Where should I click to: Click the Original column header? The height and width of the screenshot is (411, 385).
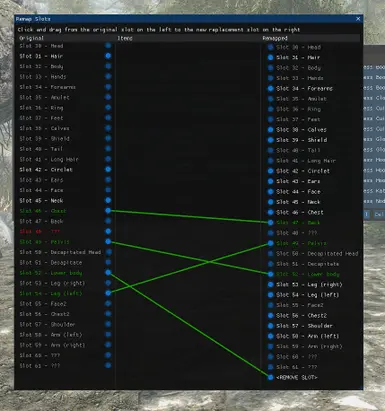click(31, 38)
